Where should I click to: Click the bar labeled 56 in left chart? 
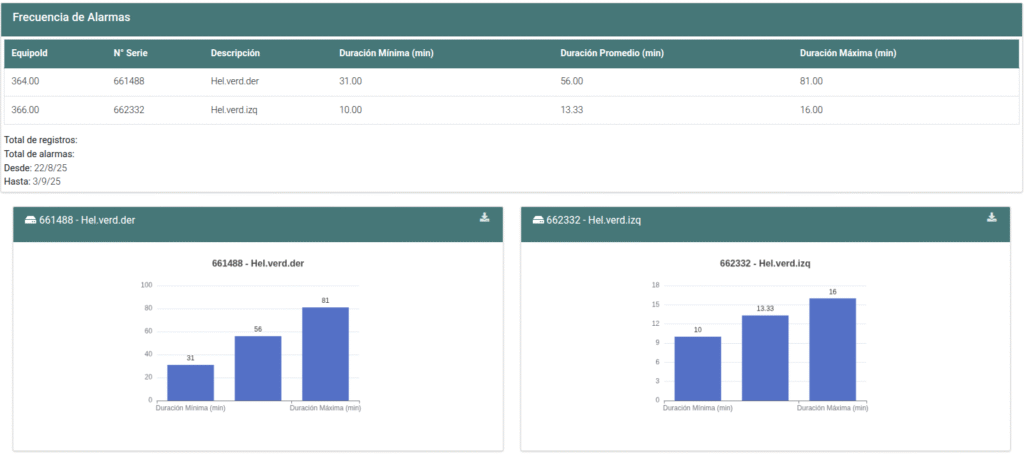coord(258,368)
